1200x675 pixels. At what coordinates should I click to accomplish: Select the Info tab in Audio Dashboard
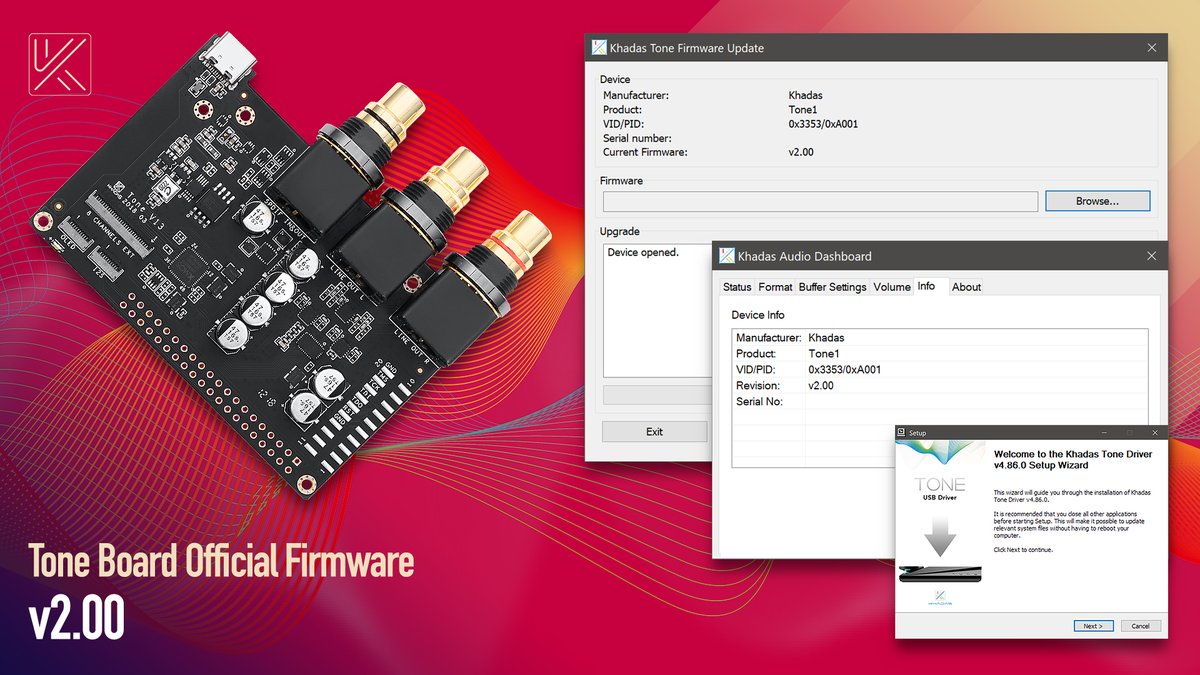(x=927, y=286)
